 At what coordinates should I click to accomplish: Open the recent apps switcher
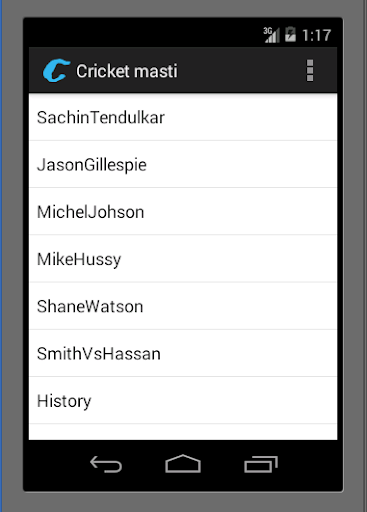tap(261, 464)
